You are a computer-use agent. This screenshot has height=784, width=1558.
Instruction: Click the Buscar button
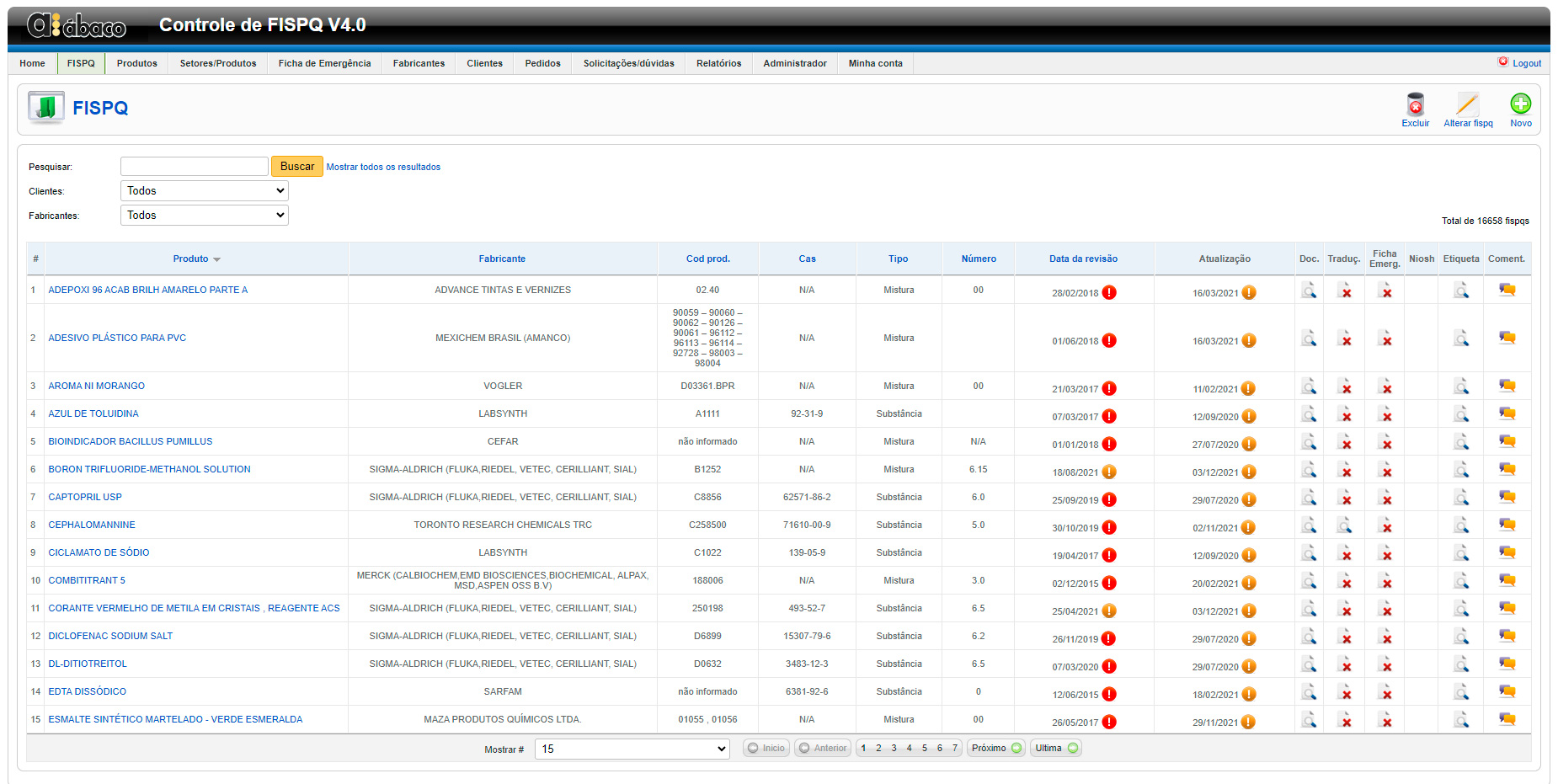coord(297,167)
